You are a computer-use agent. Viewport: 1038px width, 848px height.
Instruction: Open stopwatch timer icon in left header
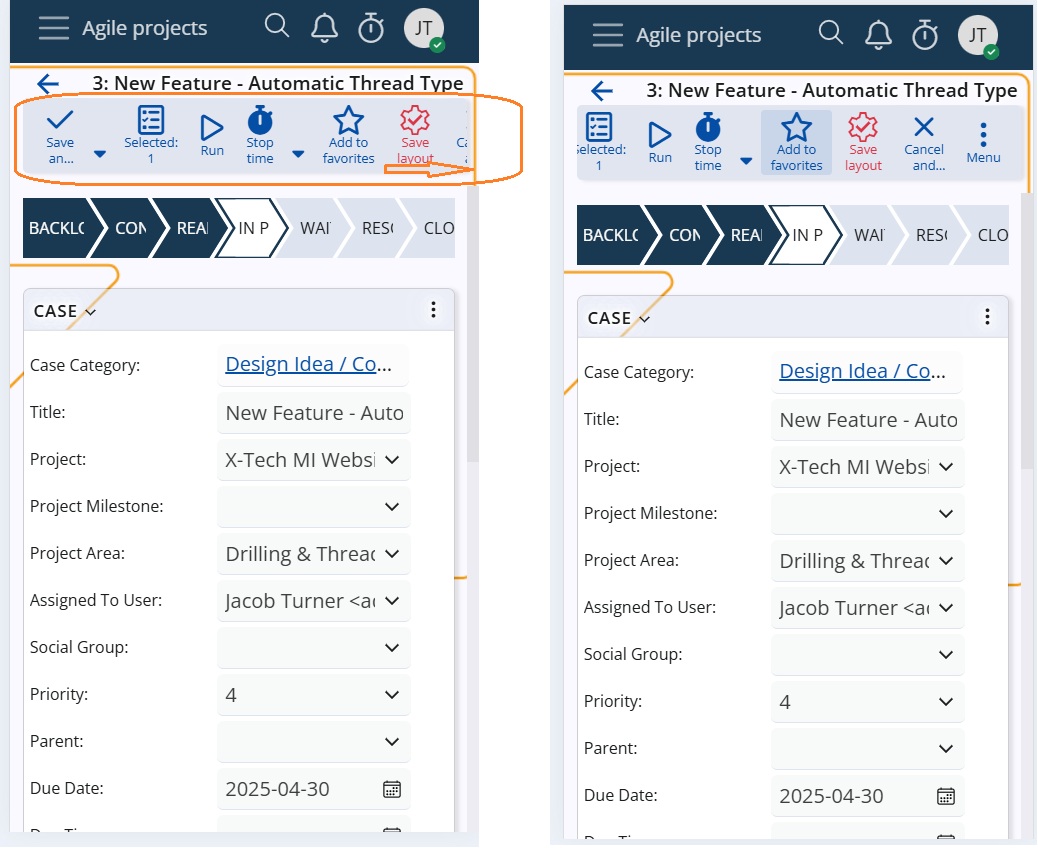pos(371,28)
